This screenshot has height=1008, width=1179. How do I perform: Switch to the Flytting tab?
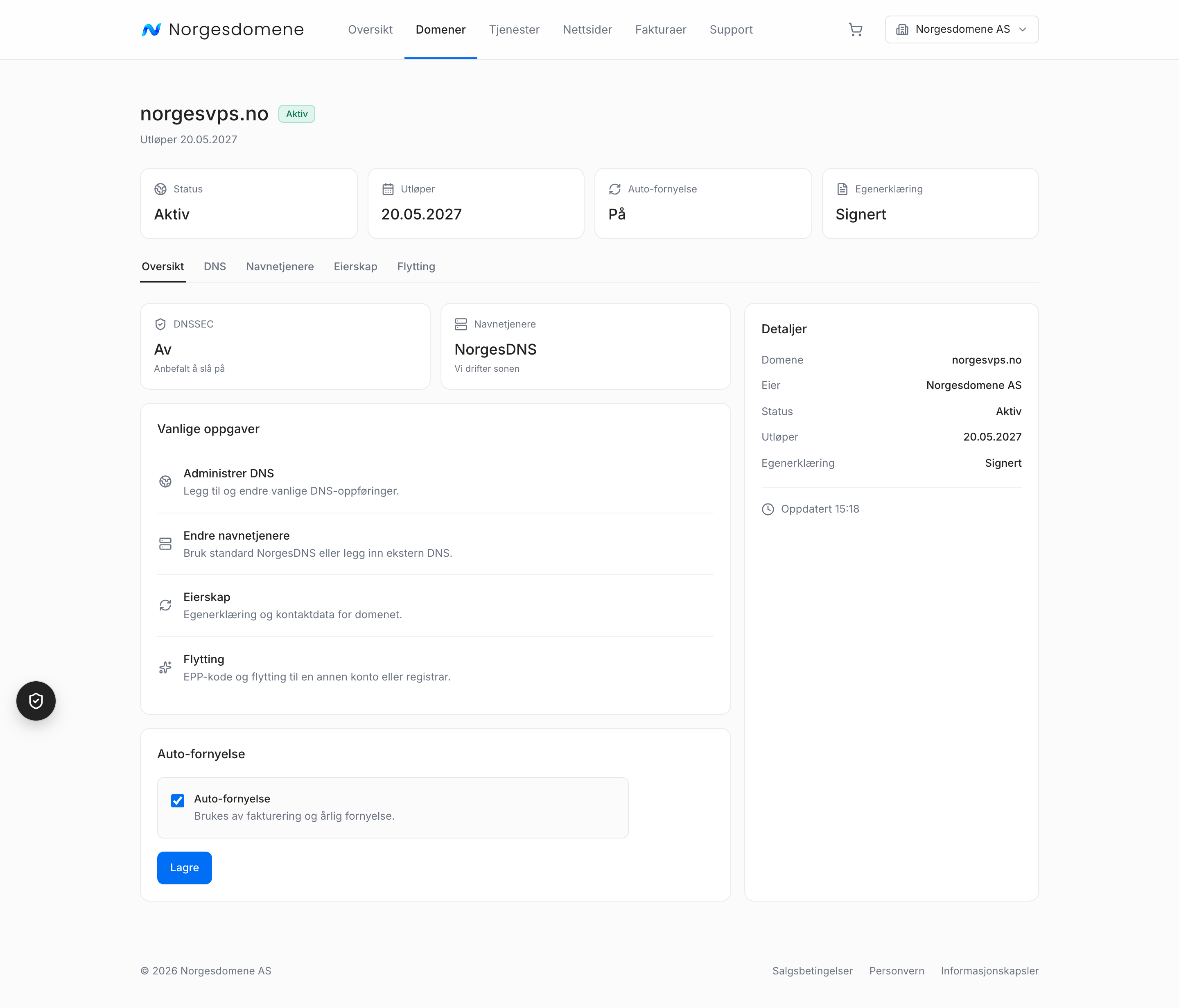[416, 267]
